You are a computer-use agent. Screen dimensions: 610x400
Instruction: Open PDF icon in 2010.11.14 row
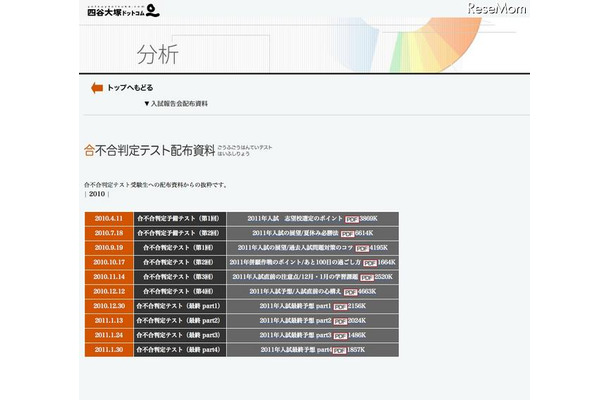[366, 278]
